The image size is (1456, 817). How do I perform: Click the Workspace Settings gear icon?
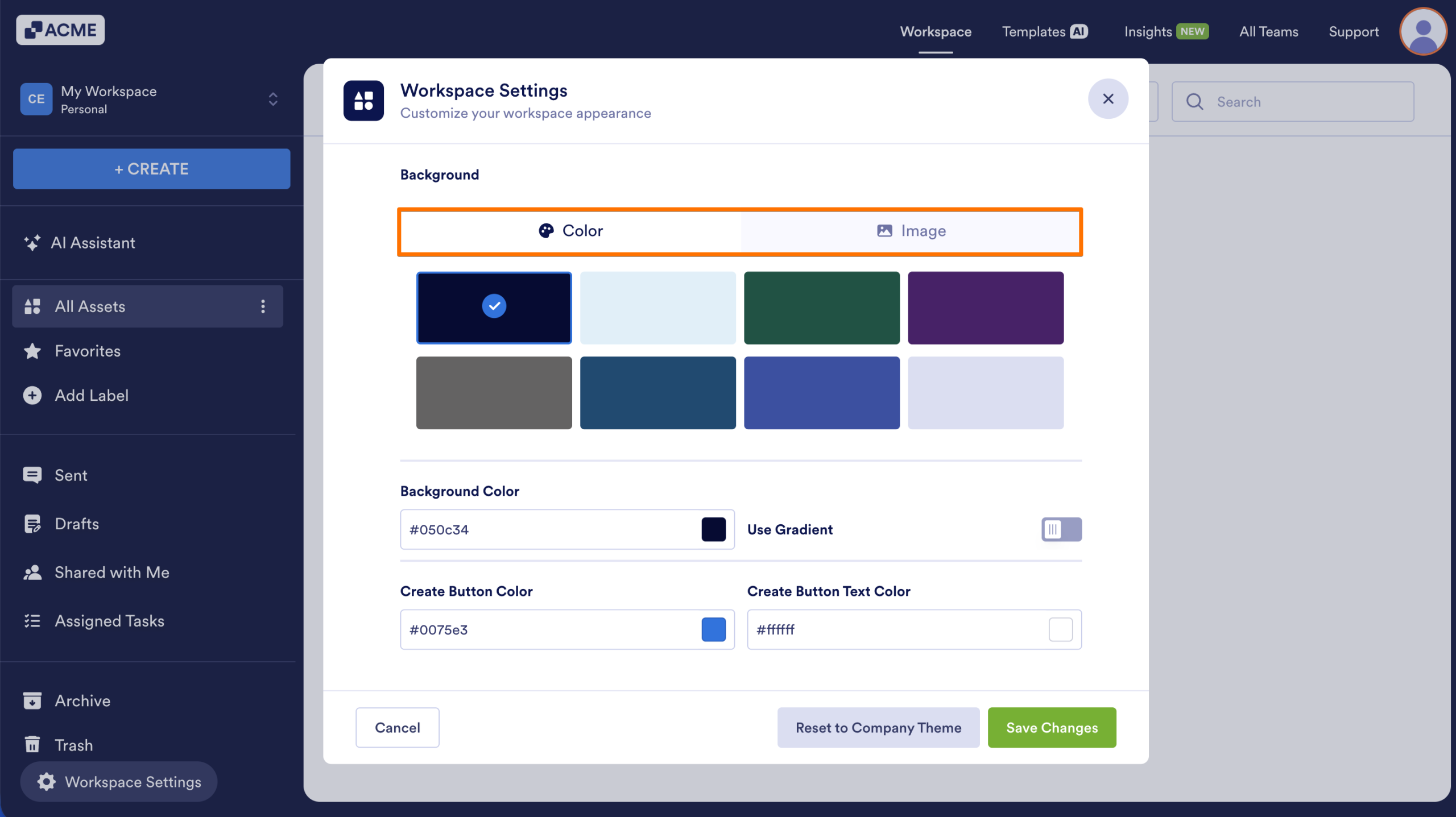(x=45, y=781)
